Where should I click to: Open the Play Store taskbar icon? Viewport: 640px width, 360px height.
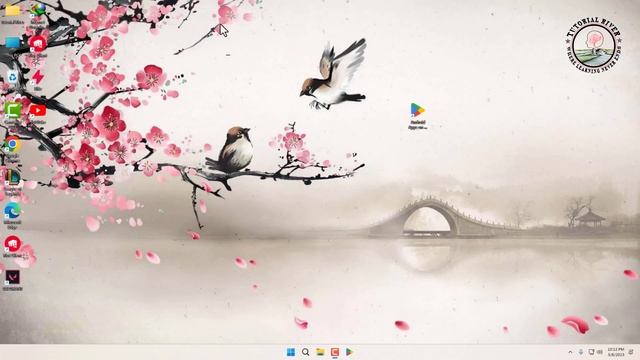[349, 352]
